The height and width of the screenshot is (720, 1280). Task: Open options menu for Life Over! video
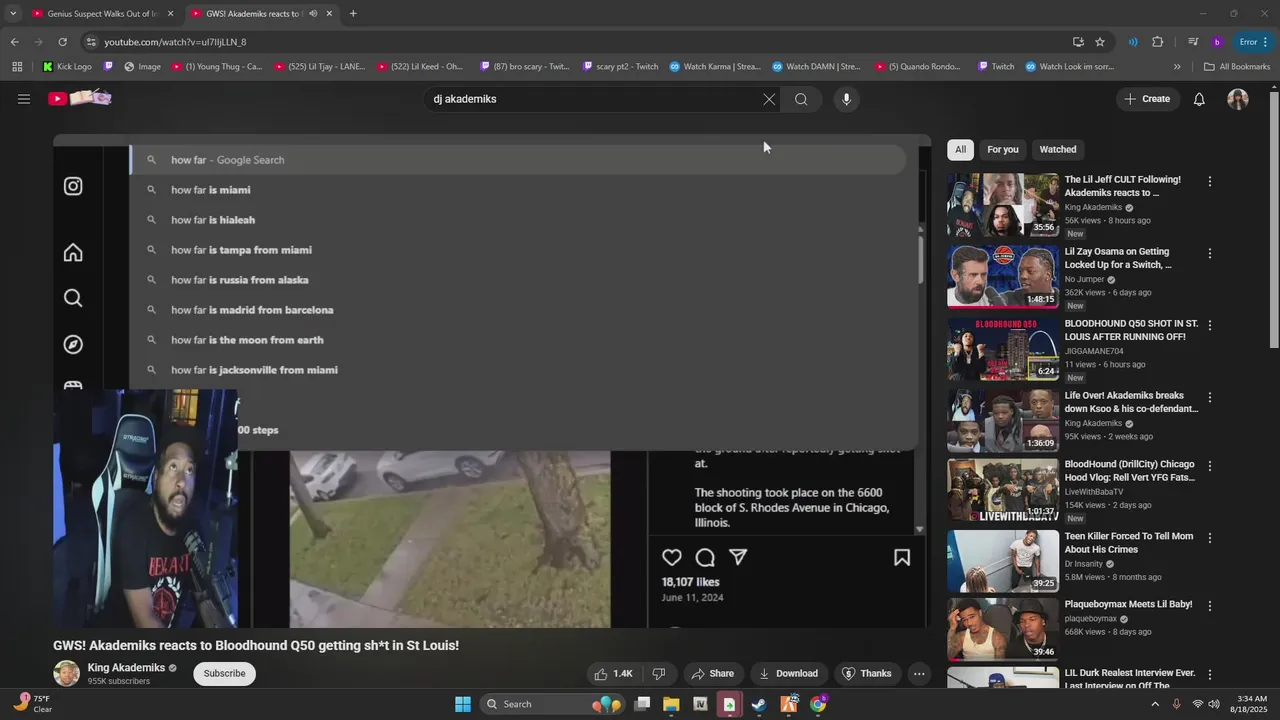1210,398
